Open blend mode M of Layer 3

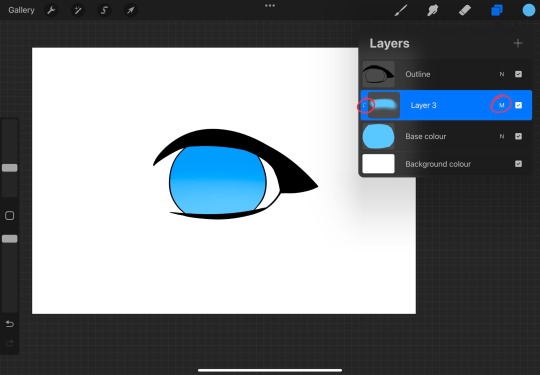501,105
